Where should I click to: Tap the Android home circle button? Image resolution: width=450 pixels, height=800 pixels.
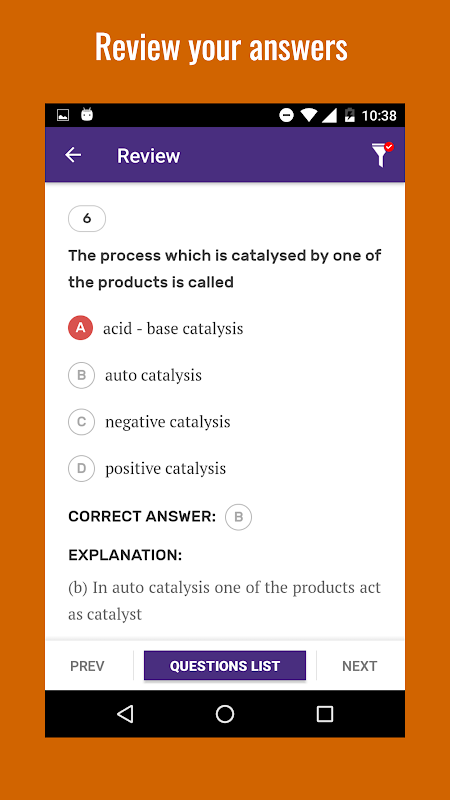[x=224, y=714]
